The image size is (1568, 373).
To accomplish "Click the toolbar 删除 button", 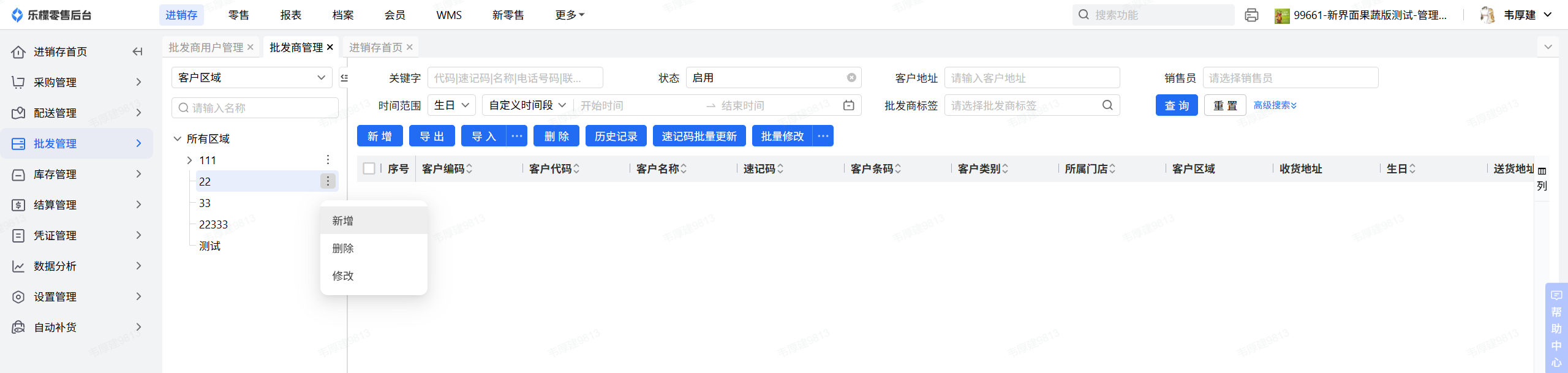I will tap(556, 136).
